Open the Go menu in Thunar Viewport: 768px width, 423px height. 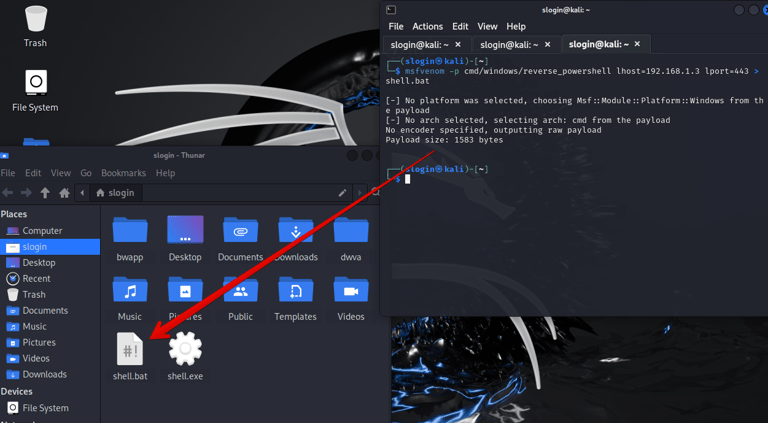[x=86, y=173]
